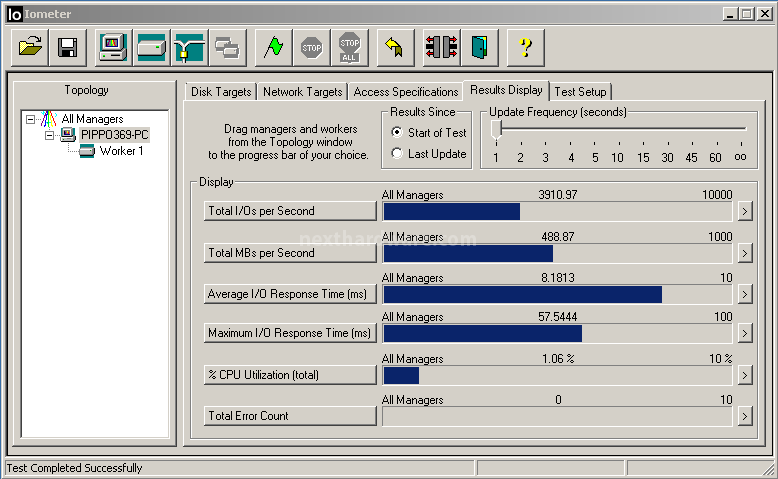Select Worker 1 in Topology tree
This screenshot has width=778, height=479.
coord(122,151)
